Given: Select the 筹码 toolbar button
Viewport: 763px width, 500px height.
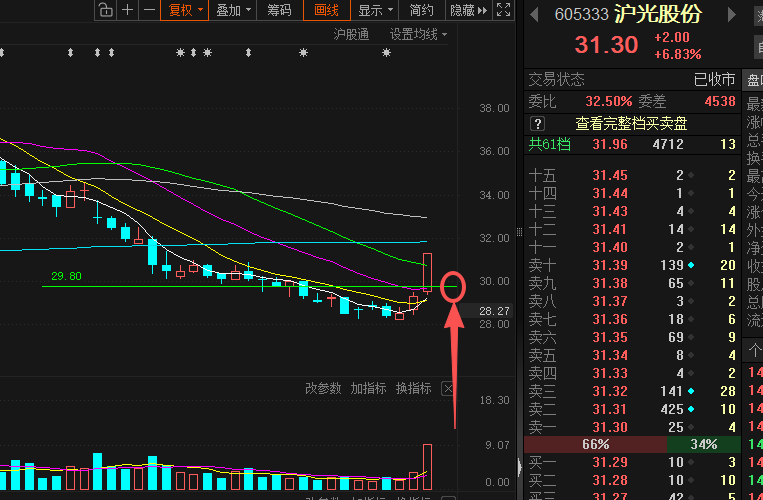Looking at the screenshot, I should [279, 10].
